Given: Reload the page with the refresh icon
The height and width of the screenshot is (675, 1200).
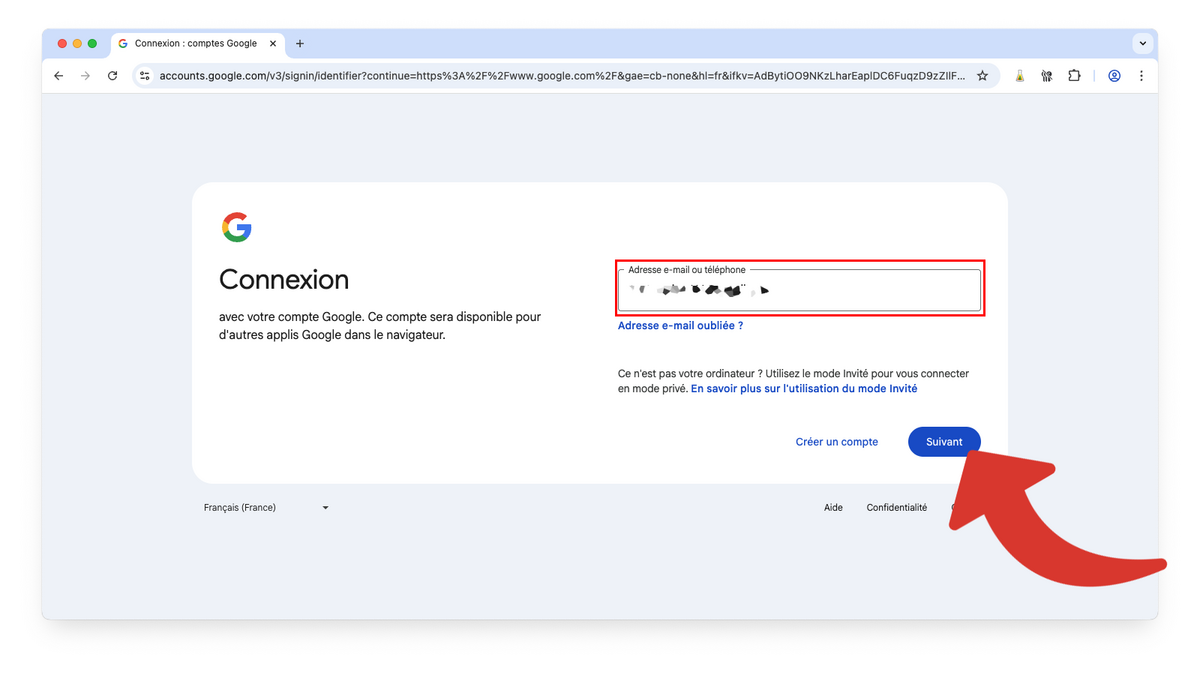Looking at the screenshot, I should point(112,76).
